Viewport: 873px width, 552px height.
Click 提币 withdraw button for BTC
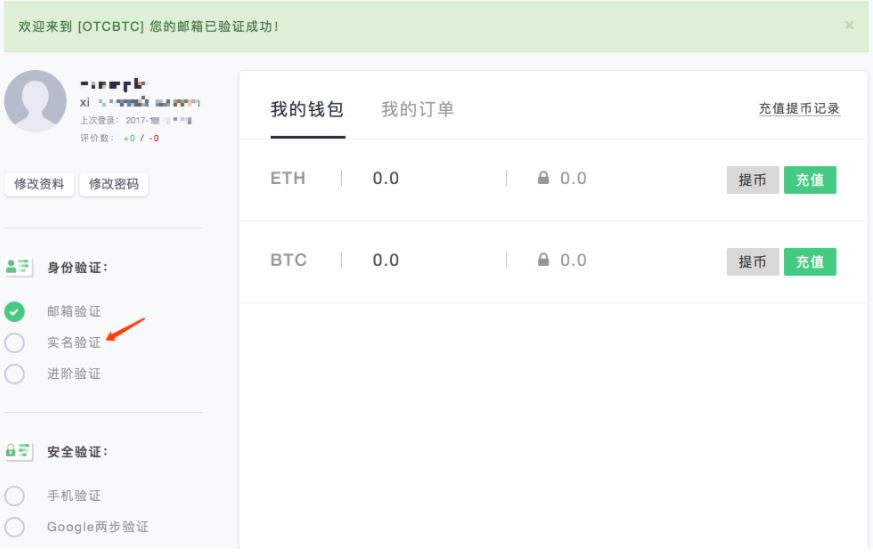coord(753,262)
